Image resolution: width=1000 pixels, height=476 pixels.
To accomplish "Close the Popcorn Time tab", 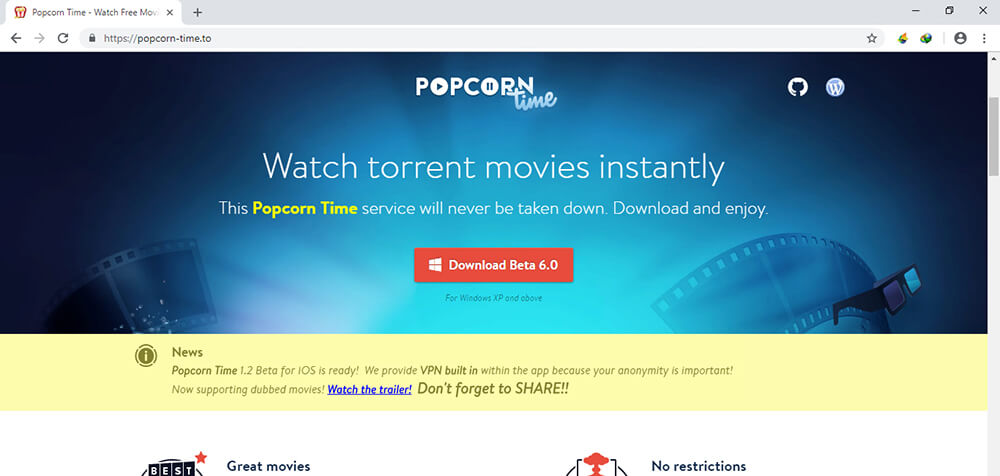I will [169, 12].
